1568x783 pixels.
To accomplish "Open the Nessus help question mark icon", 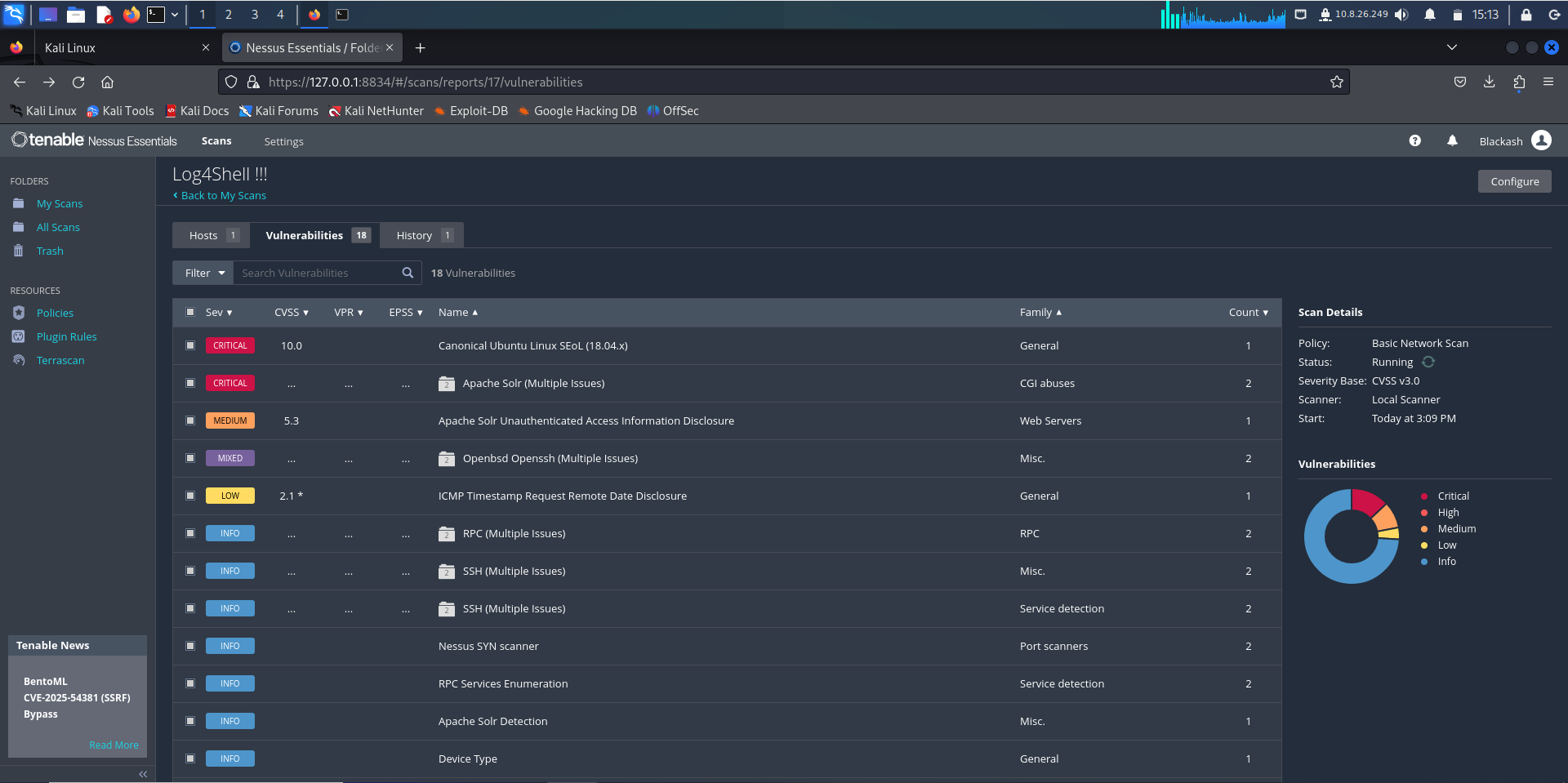I will pos(1415,140).
